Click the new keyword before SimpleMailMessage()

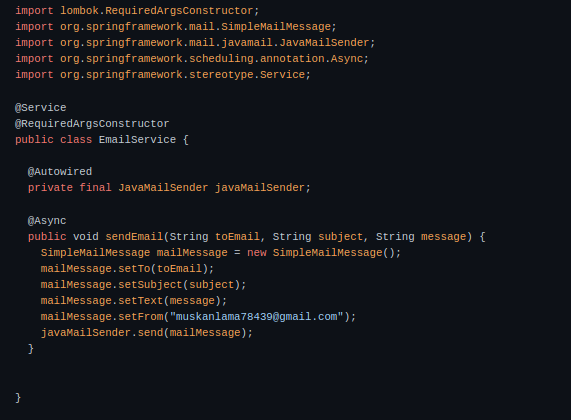point(257,253)
